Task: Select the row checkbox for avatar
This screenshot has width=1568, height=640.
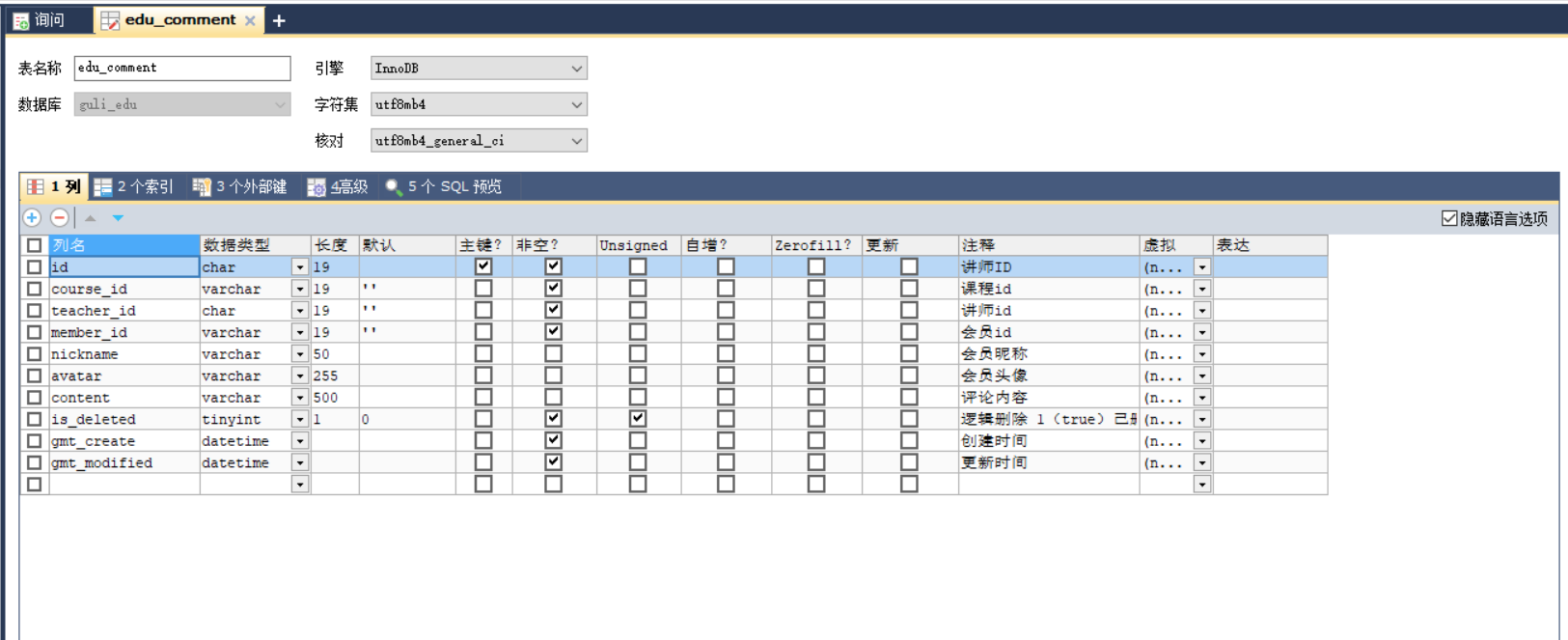Action: [34, 376]
